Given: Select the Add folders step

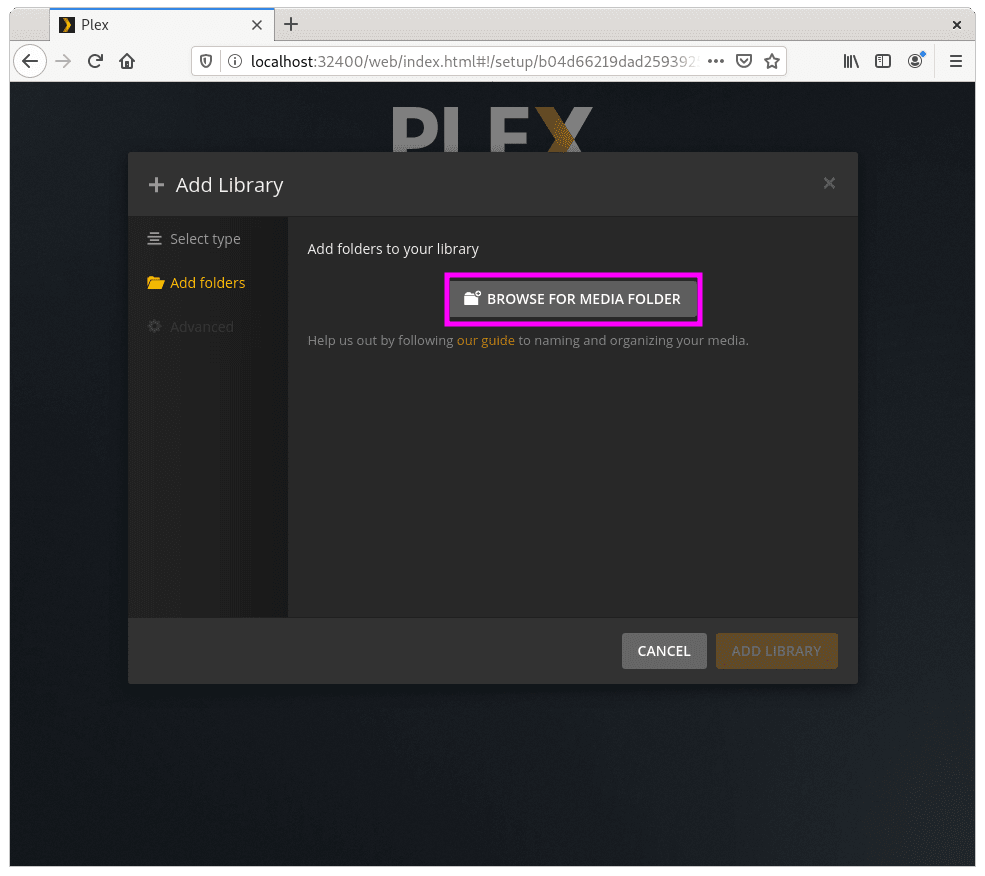Looking at the screenshot, I should point(207,283).
